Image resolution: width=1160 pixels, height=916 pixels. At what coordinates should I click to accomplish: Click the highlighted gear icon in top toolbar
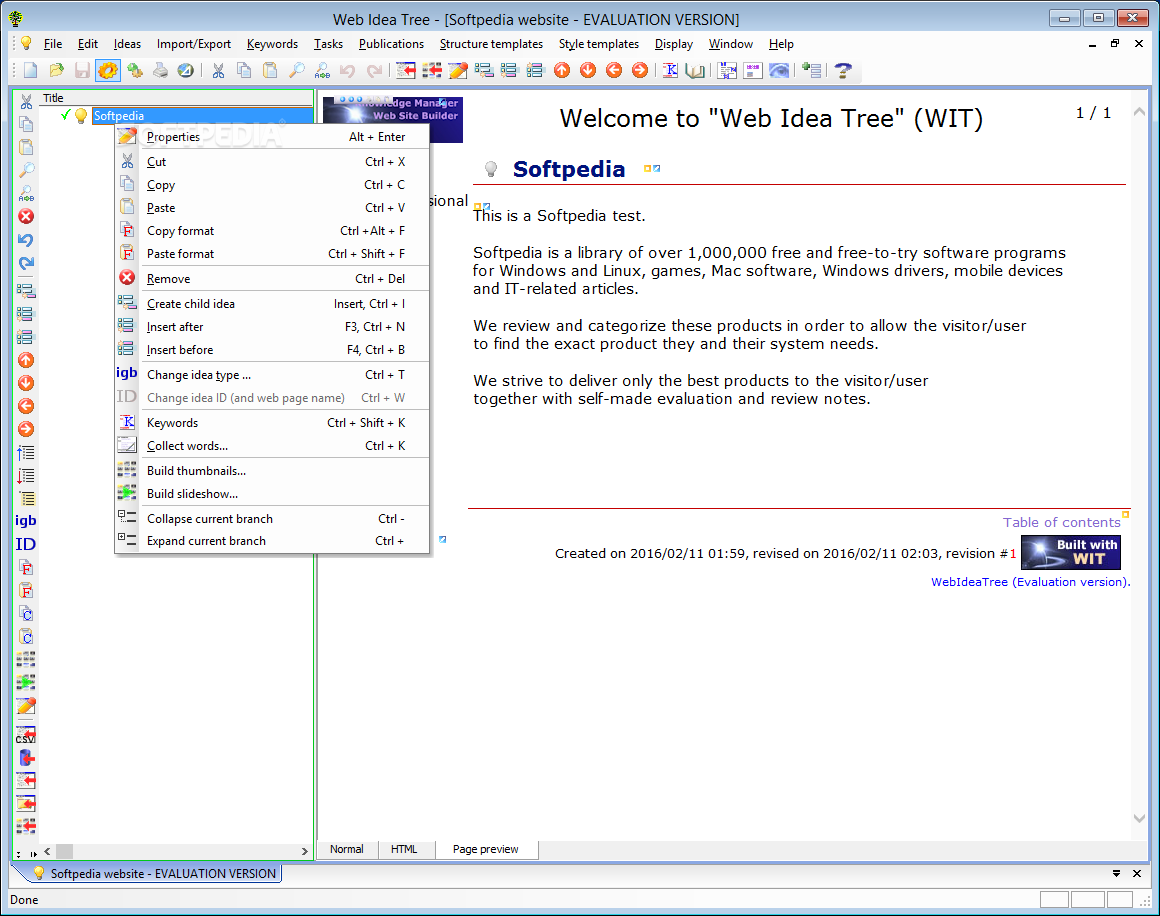click(108, 70)
